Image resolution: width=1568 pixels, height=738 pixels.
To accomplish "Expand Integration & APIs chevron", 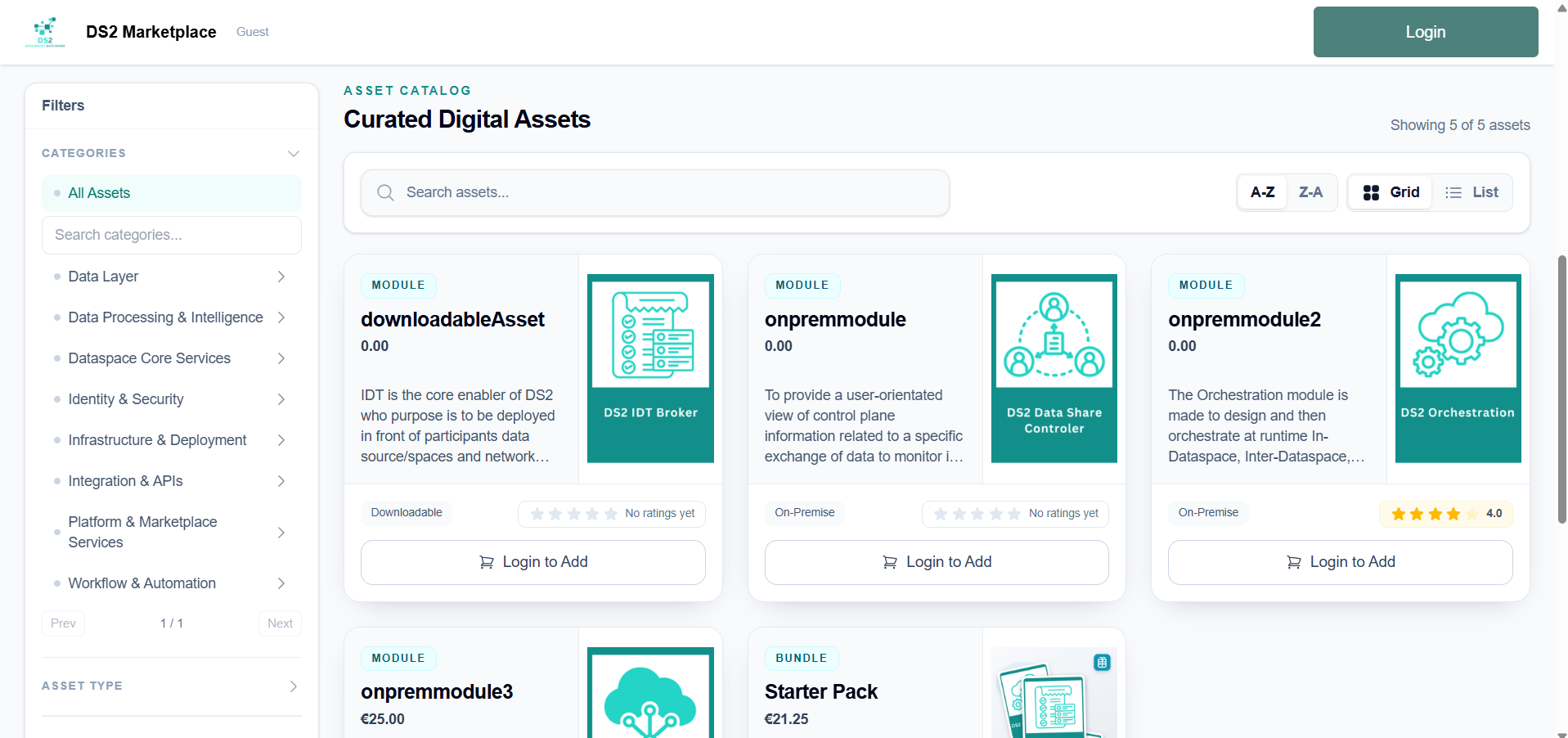I will click(281, 481).
